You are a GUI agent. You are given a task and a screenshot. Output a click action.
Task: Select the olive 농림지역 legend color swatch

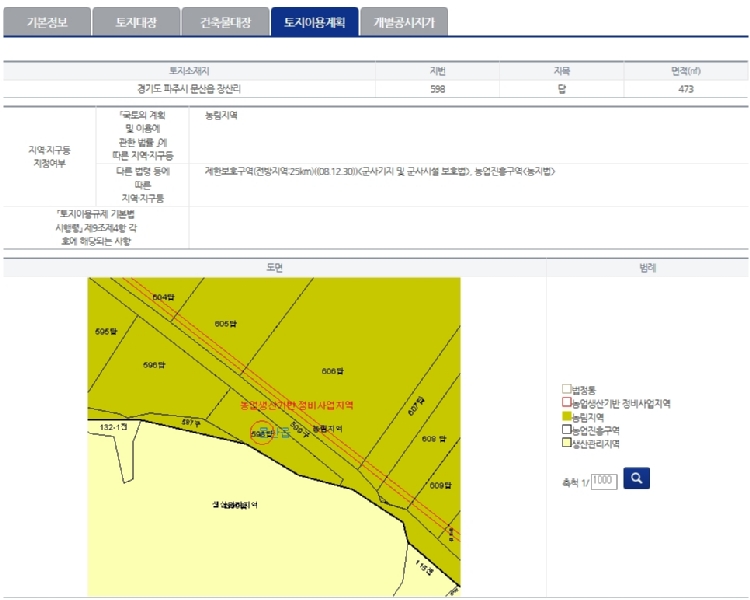[567, 416]
